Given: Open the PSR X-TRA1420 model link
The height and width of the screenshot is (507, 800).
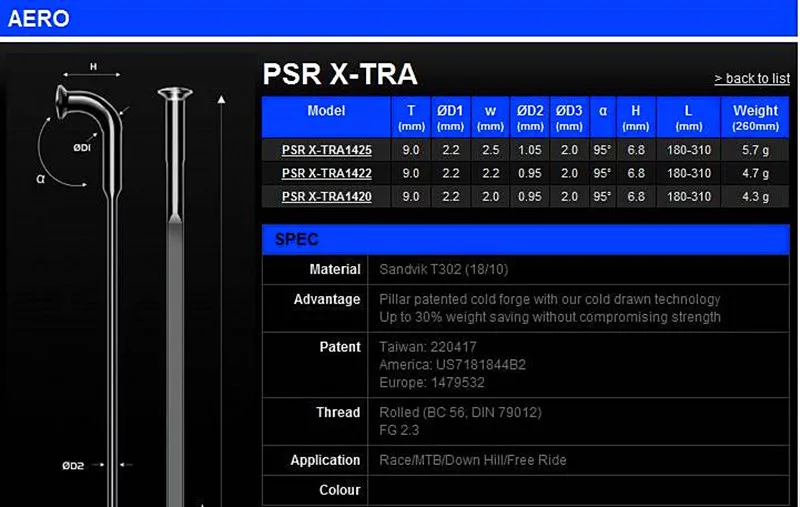Looking at the screenshot, I should (327, 196).
